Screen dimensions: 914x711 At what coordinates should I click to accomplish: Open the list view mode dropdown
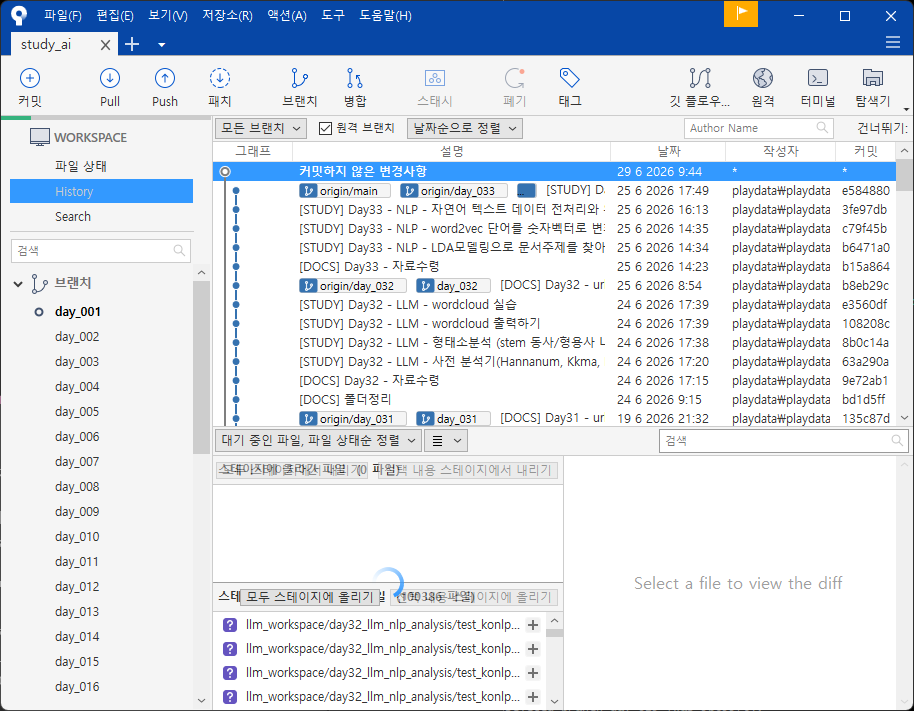[x=446, y=441]
